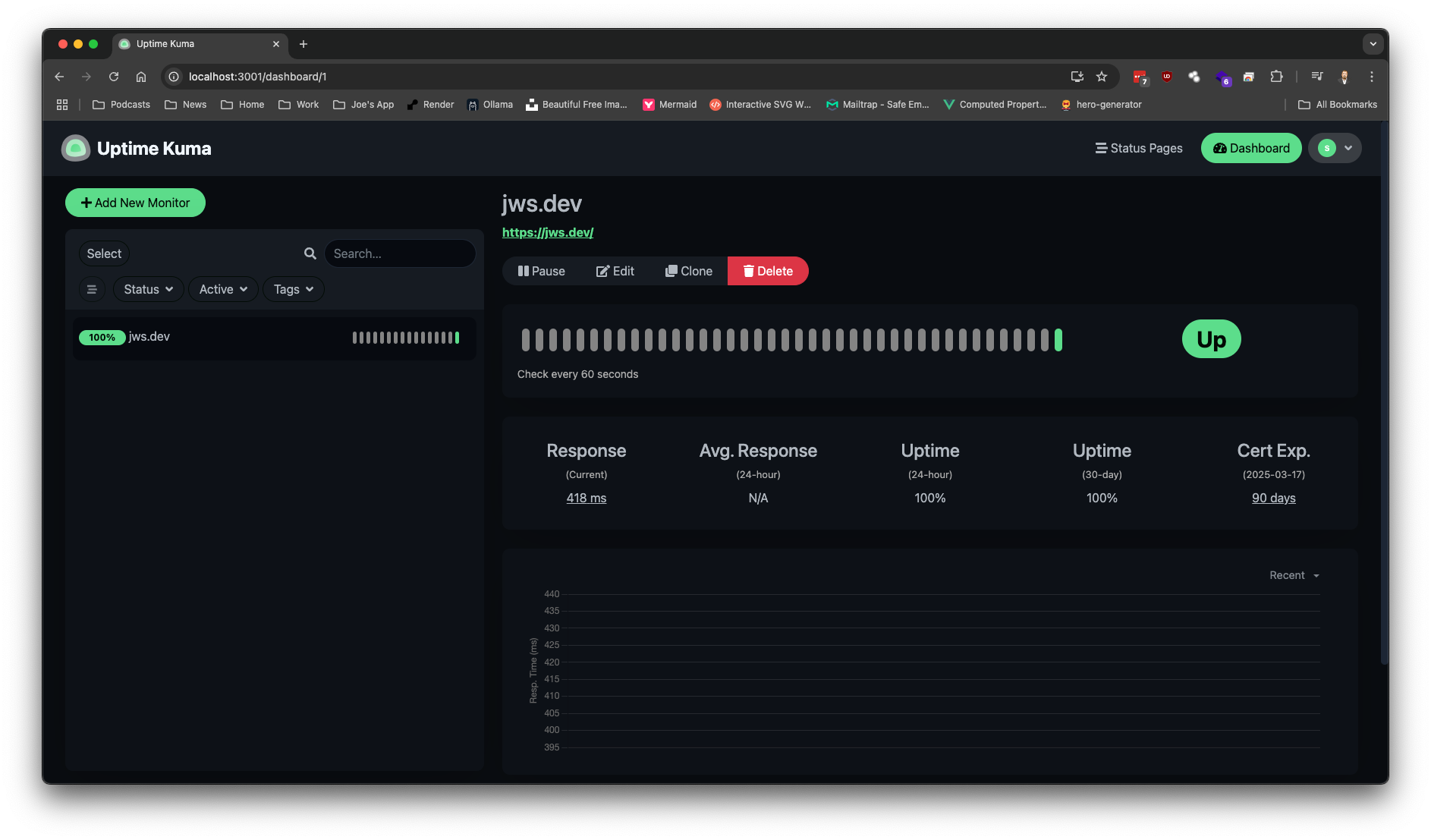The width and height of the screenshot is (1431, 840).
Task: Open the tab search dropdown arrow
Action: (x=1373, y=44)
